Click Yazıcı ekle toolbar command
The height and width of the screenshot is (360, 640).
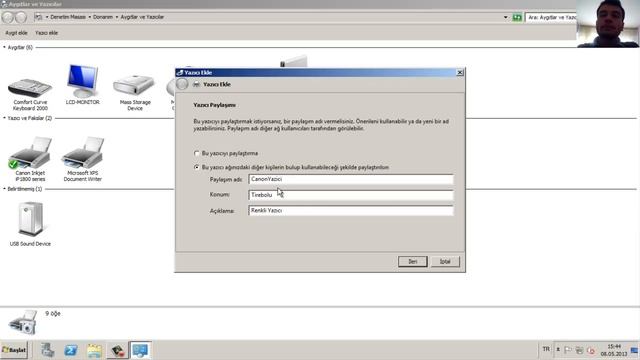pos(46,33)
